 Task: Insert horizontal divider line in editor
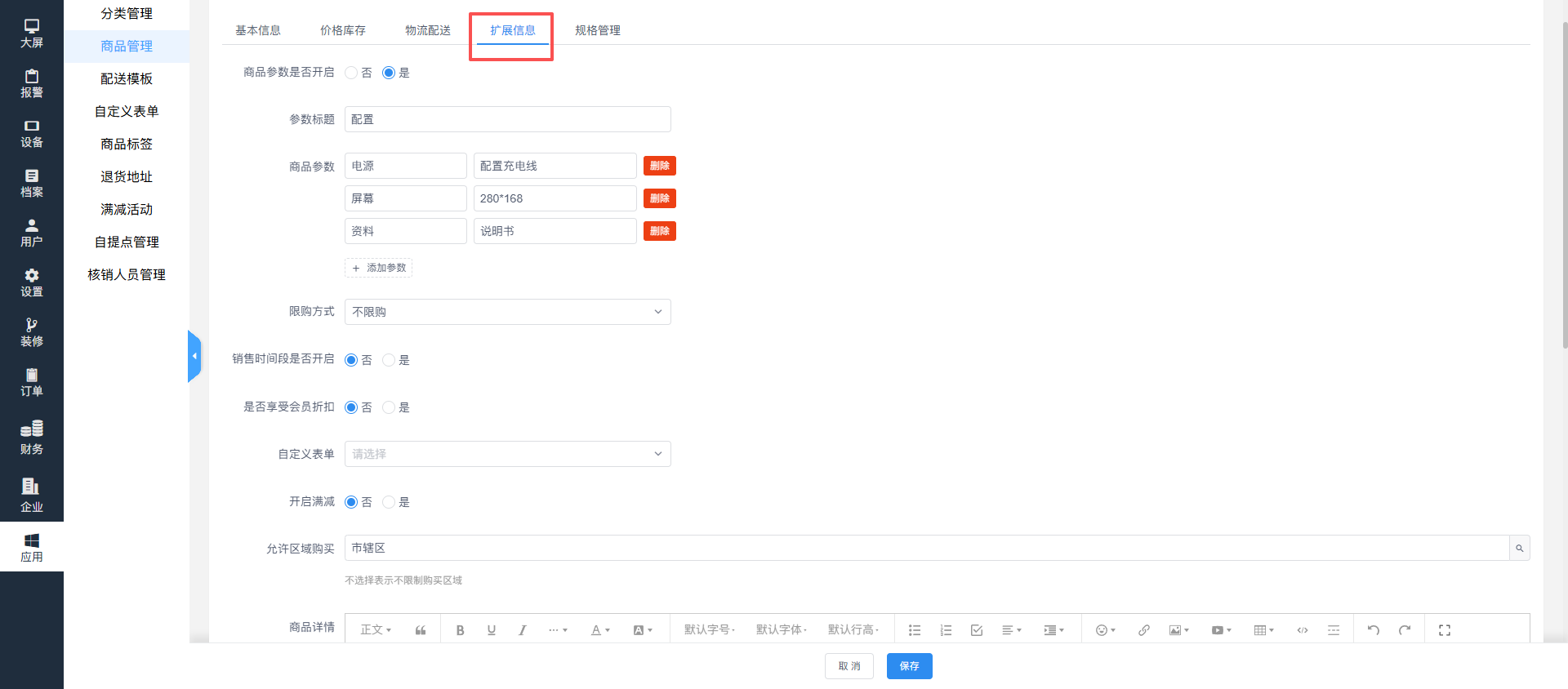[x=1334, y=630]
